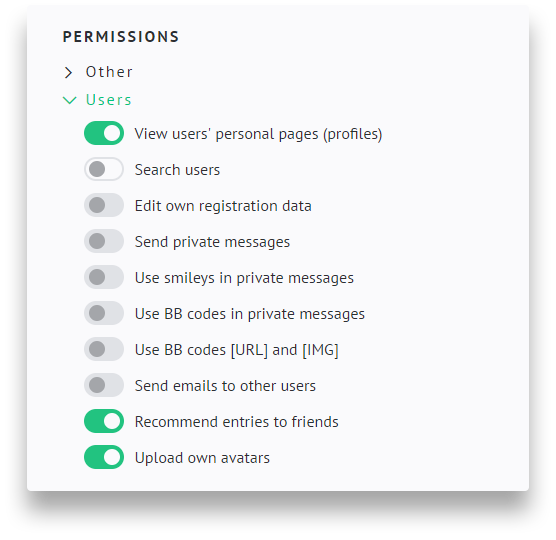Turn off Upload own avatars switch

click(104, 457)
